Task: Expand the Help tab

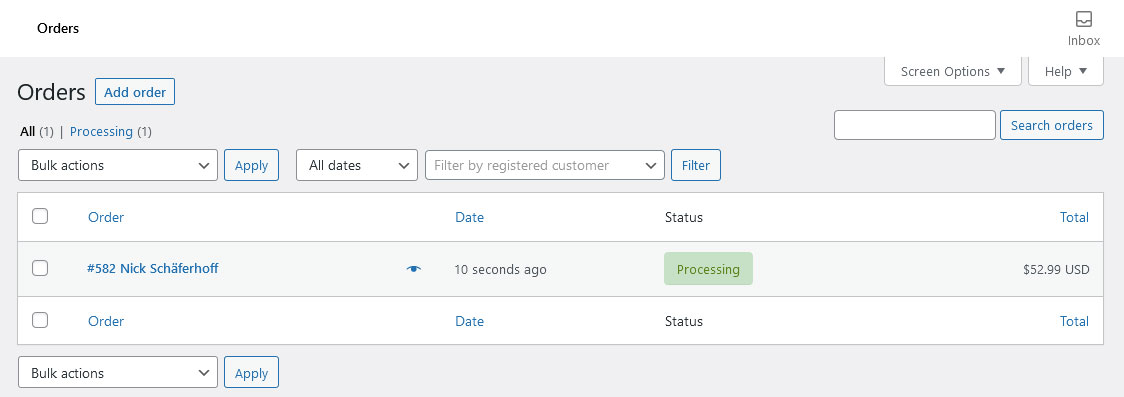Action: tap(1066, 71)
